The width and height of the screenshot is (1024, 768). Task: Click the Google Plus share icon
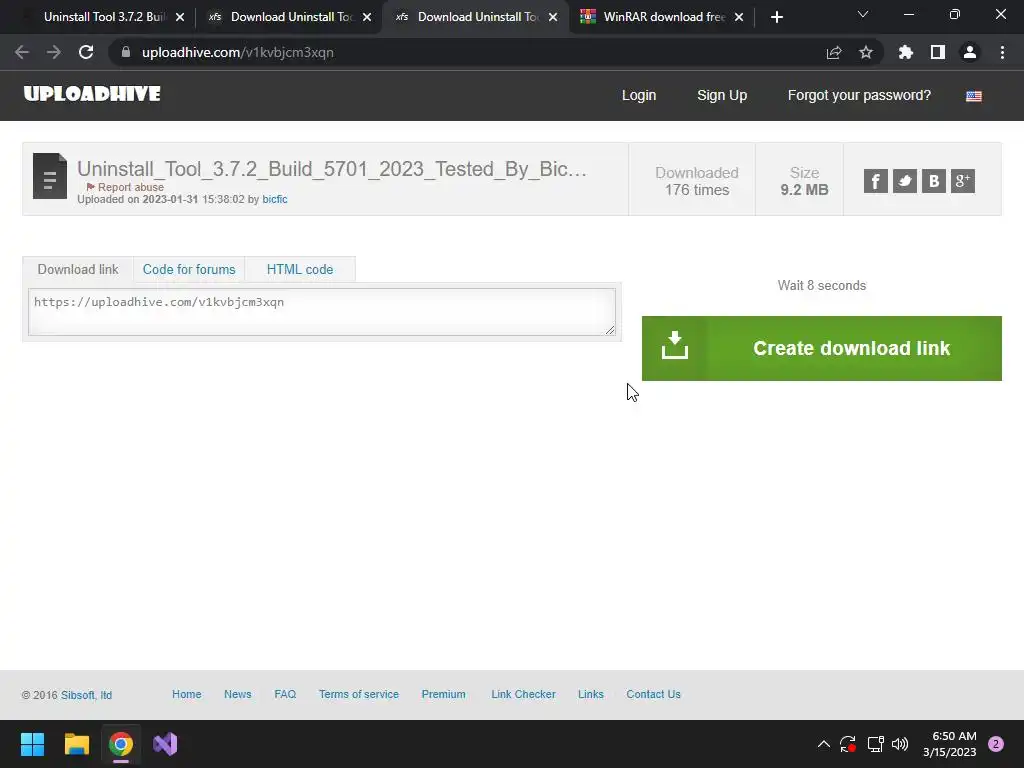pos(963,181)
